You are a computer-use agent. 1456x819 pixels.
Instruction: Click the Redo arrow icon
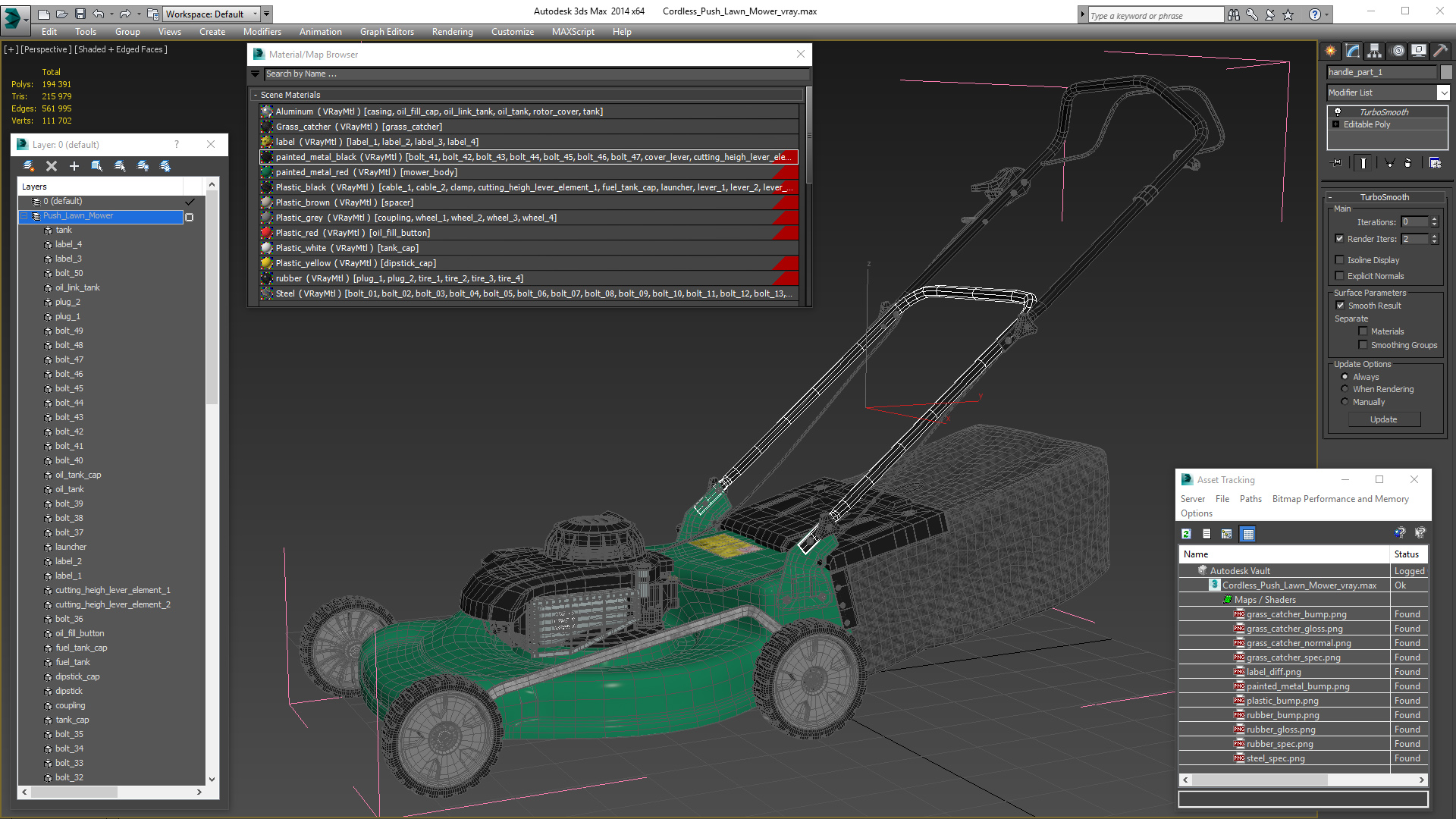point(125,14)
